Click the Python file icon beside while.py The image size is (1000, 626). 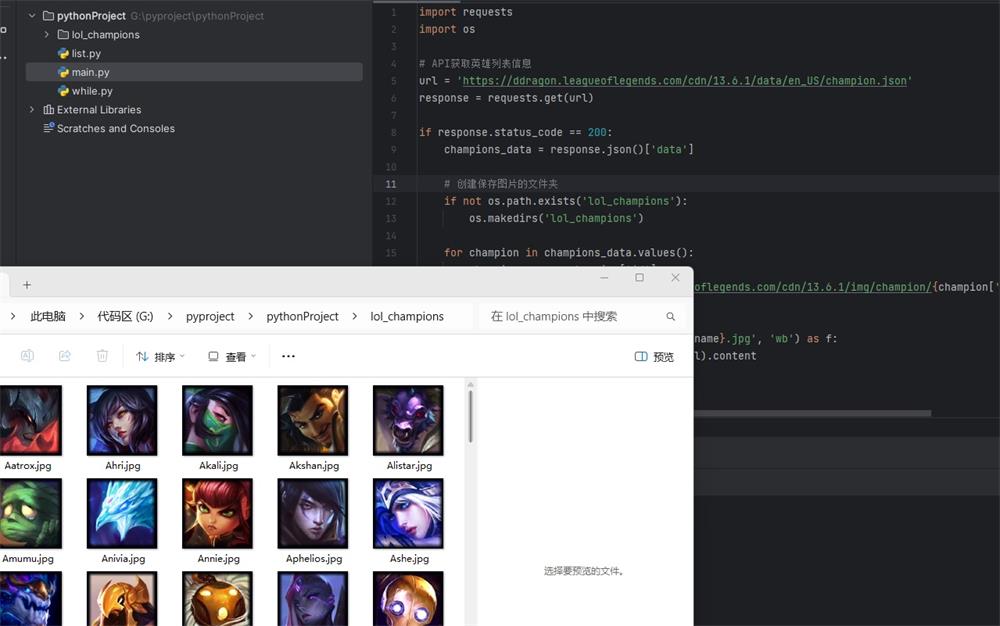tap(63, 91)
